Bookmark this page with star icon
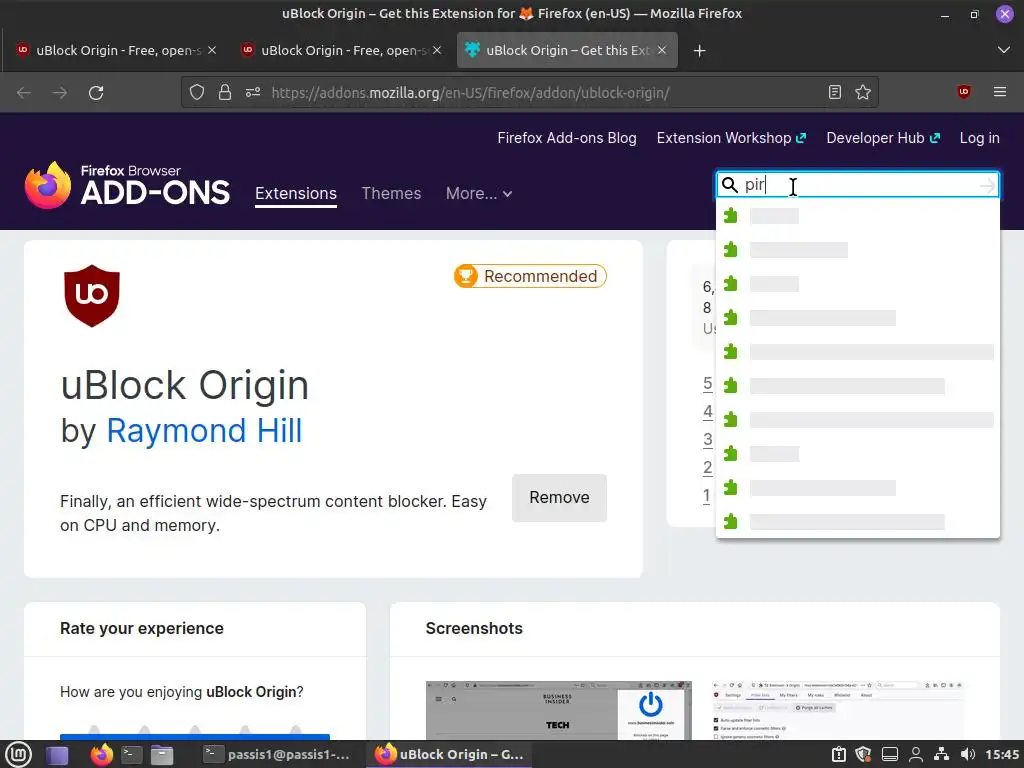 tap(863, 93)
